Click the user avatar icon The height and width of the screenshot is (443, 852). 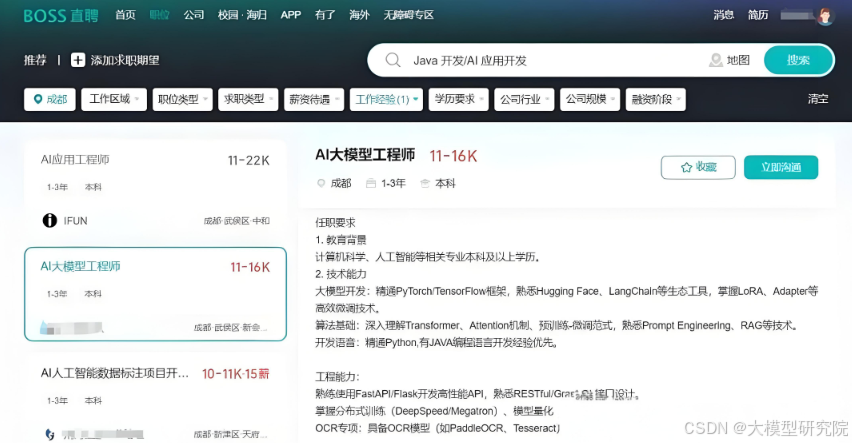point(825,16)
